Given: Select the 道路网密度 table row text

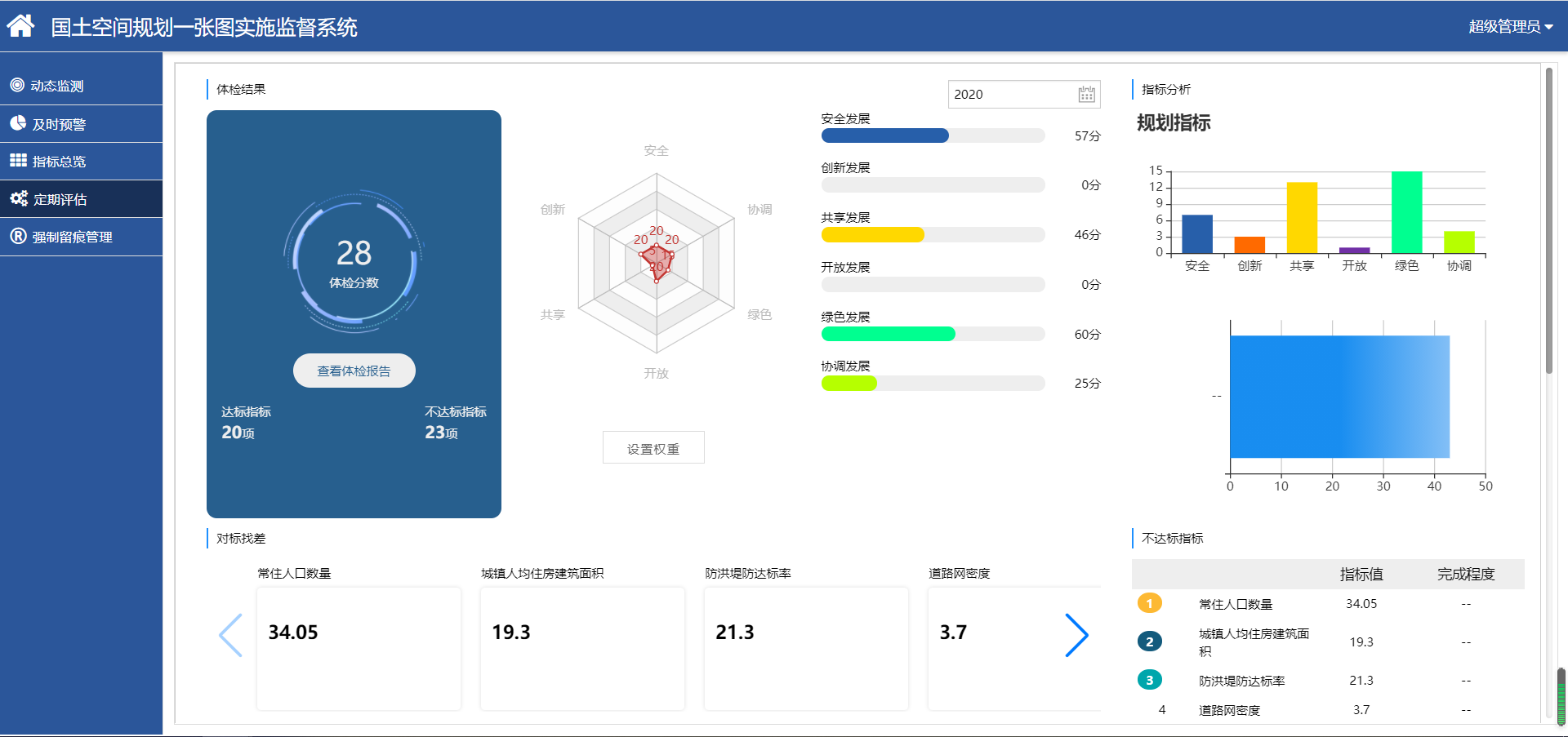Looking at the screenshot, I should (1229, 711).
